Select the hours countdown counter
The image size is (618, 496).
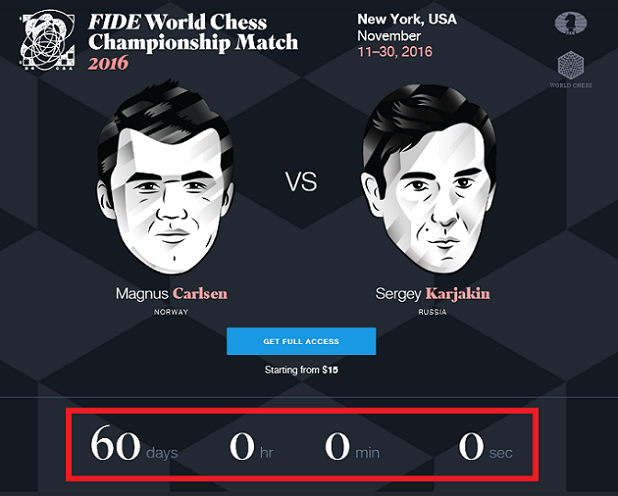(252, 445)
